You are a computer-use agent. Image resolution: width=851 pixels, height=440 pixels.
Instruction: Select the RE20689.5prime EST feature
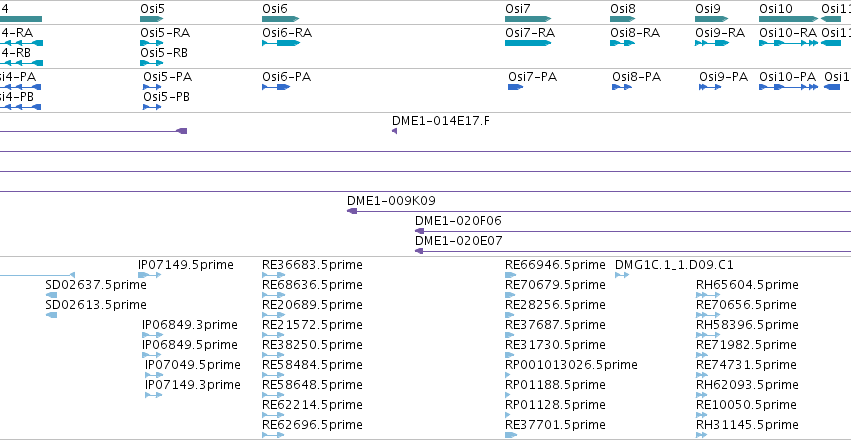274,315
